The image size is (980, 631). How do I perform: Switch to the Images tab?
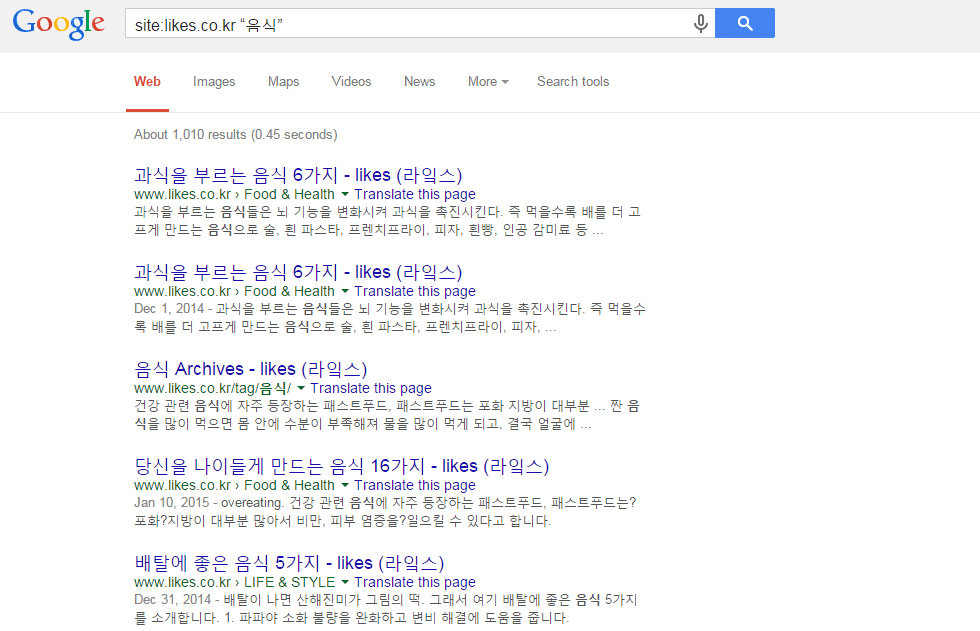coord(214,82)
